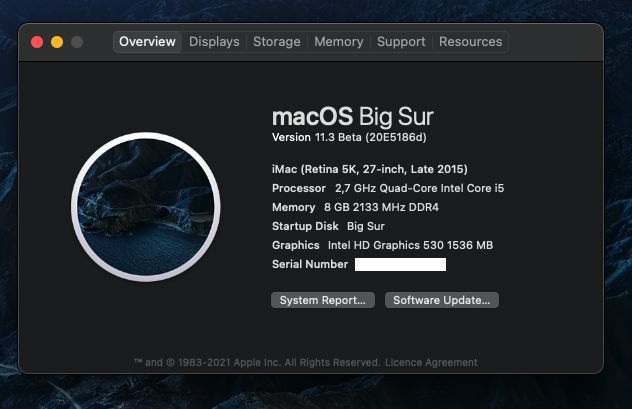The height and width of the screenshot is (409, 632).
Task: Launch Software Update
Action: tap(441, 300)
